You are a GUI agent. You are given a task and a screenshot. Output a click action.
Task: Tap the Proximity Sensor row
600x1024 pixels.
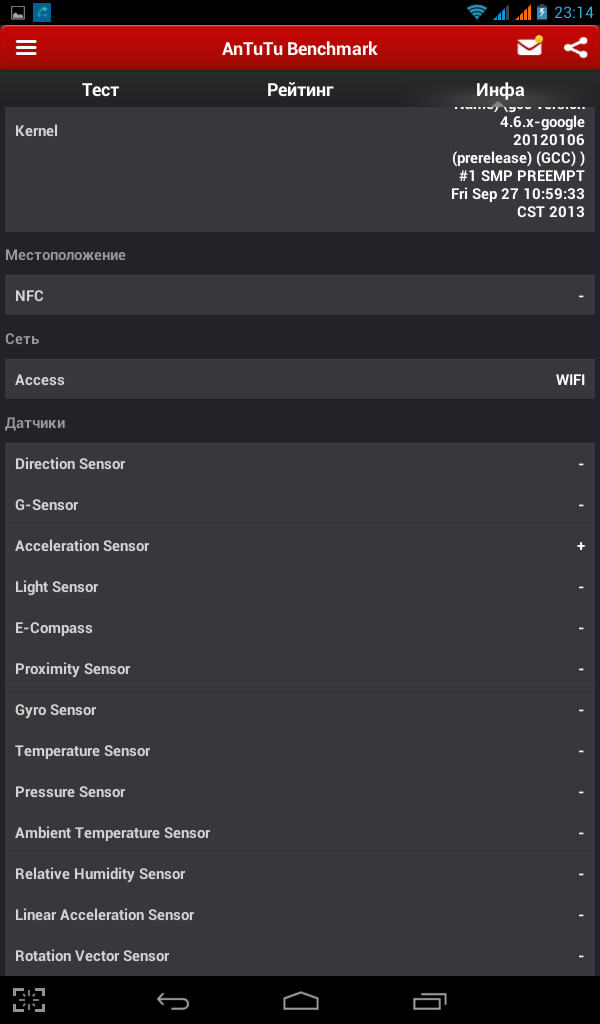tap(300, 669)
